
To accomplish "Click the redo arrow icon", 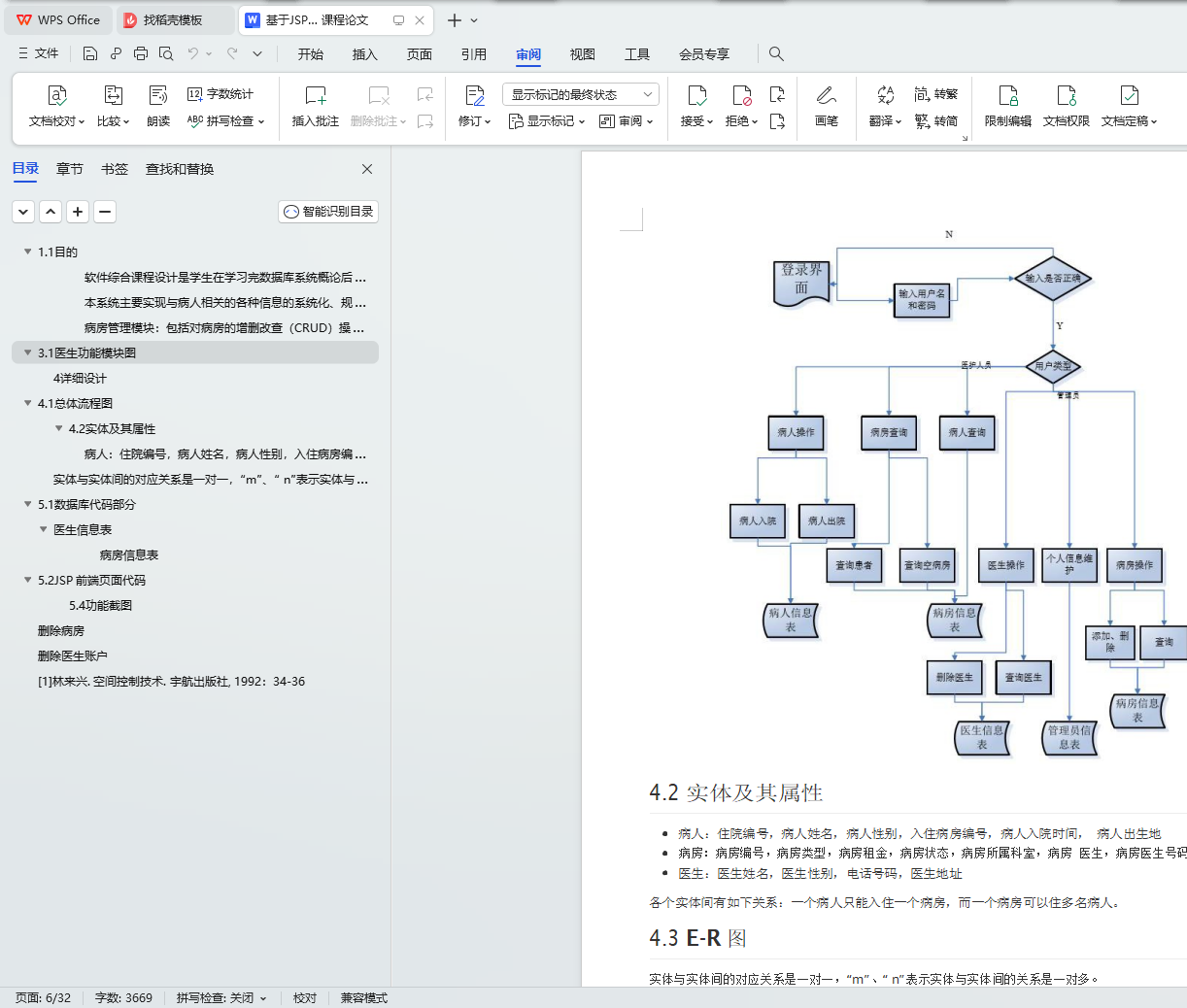I will pyautogui.click(x=232, y=53).
